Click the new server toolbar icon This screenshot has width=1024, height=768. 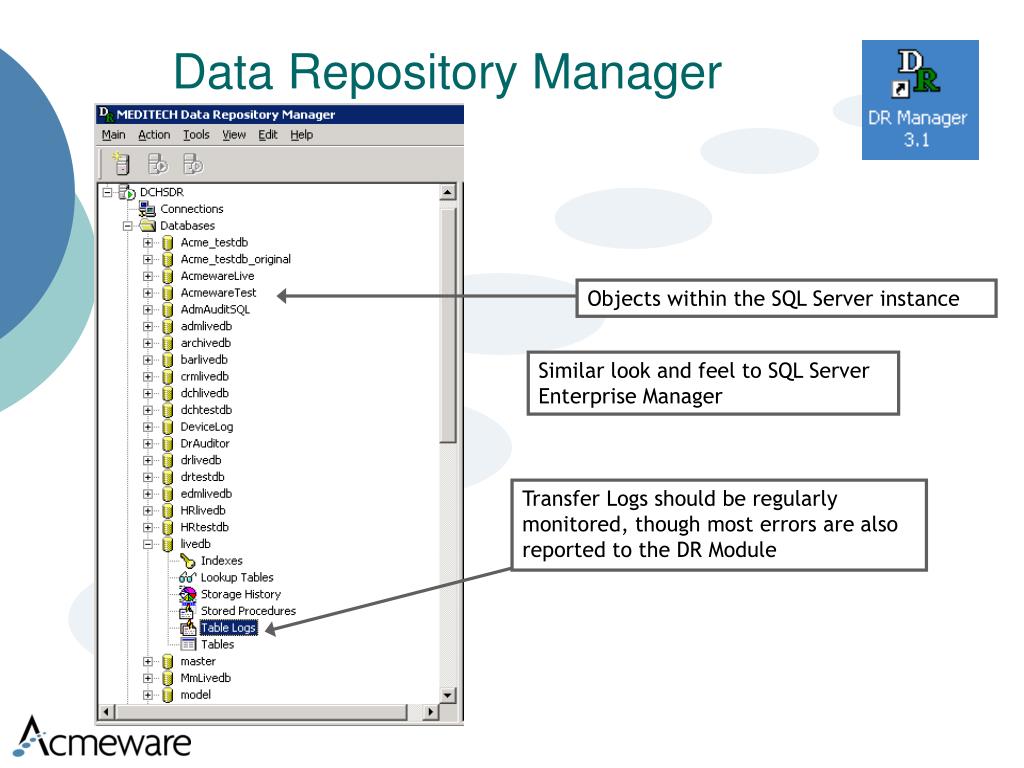[x=121, y=163]
